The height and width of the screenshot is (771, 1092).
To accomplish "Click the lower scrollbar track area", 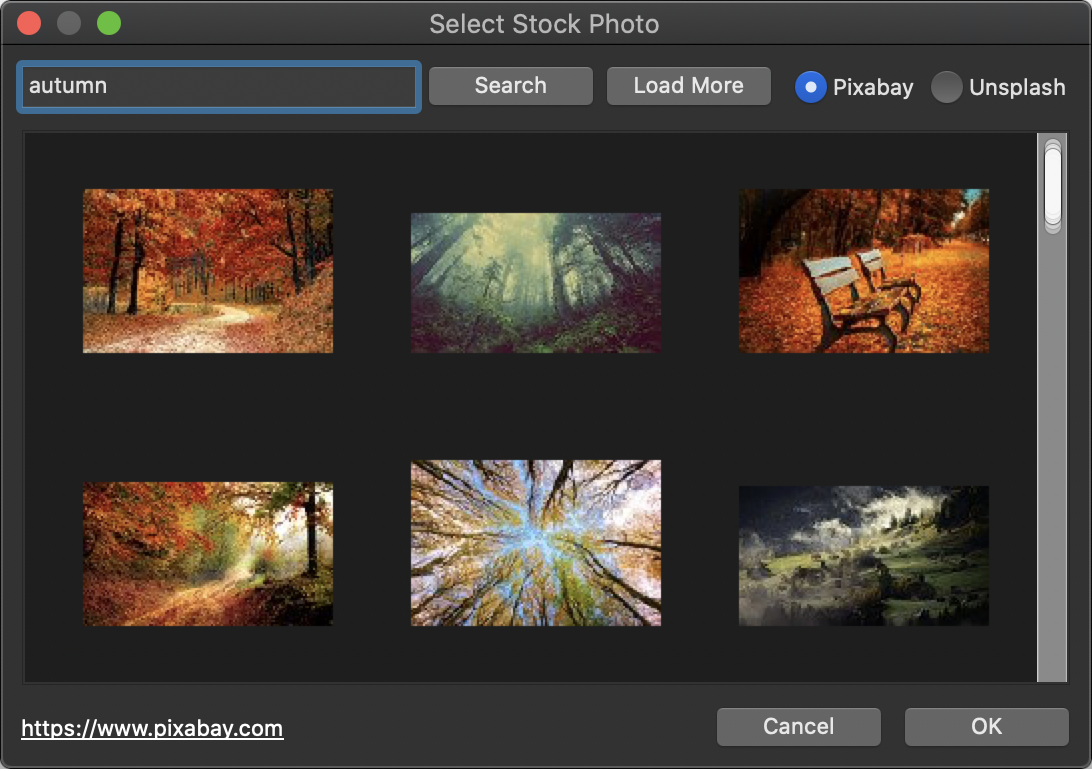I will click(1052, 500).
